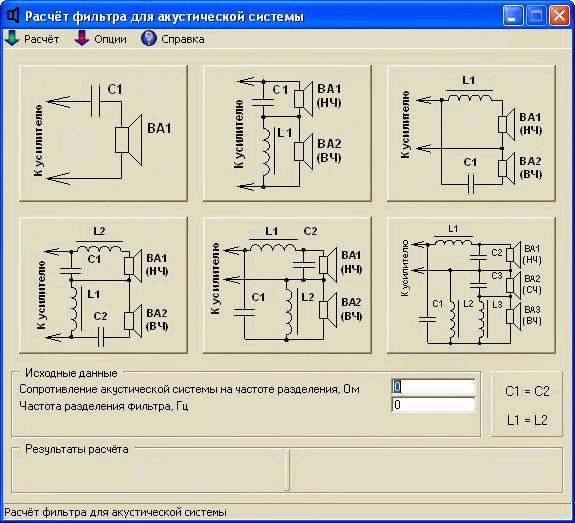Select the three-way circuit with BA3 speaker
Image resolution: width=575 pixels, height=523 pixels.
pyautogui.click(x=471, y=285)
